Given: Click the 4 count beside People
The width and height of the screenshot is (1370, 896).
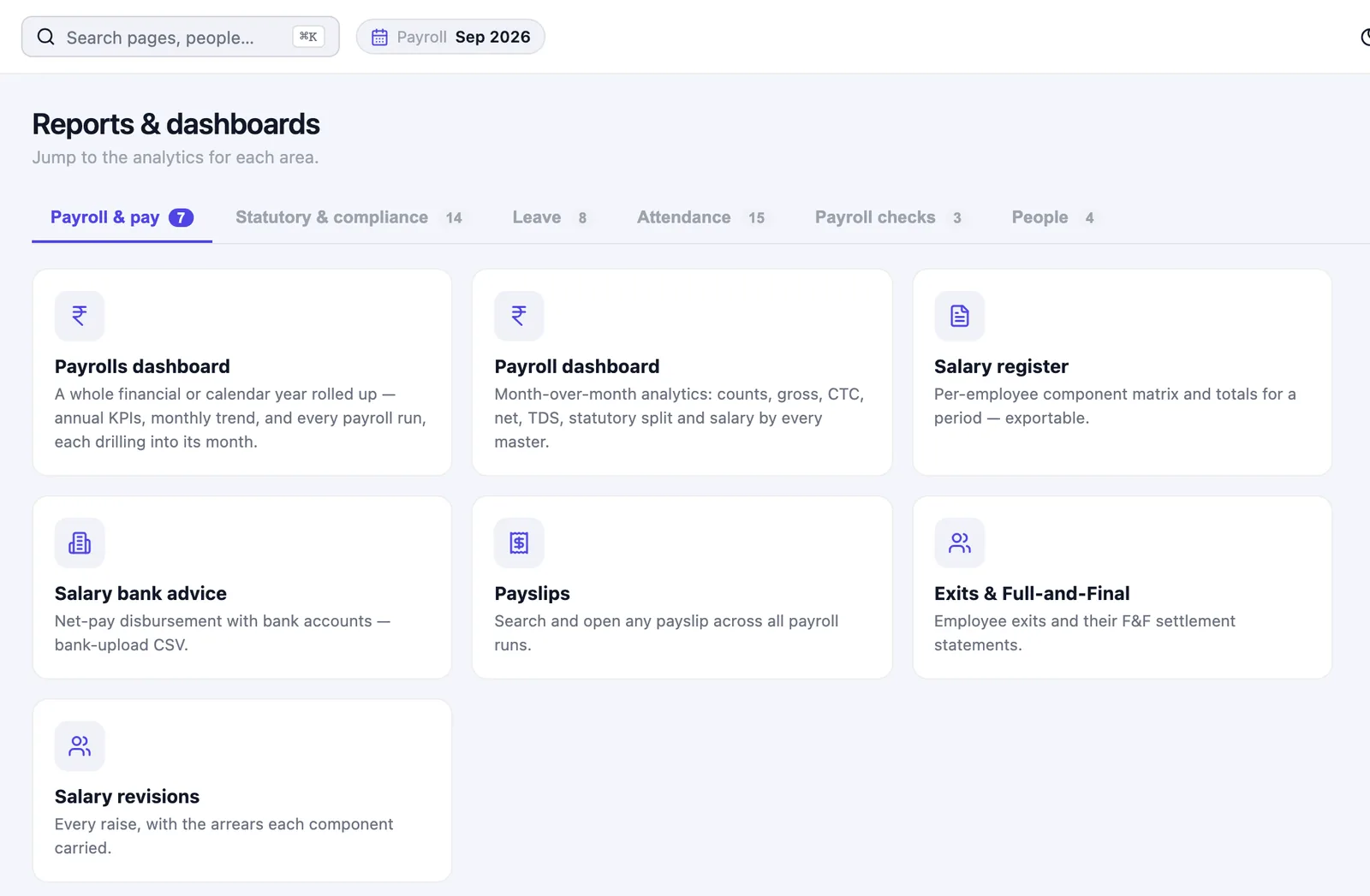Looking at the screenshot, I should point(1089,218).
